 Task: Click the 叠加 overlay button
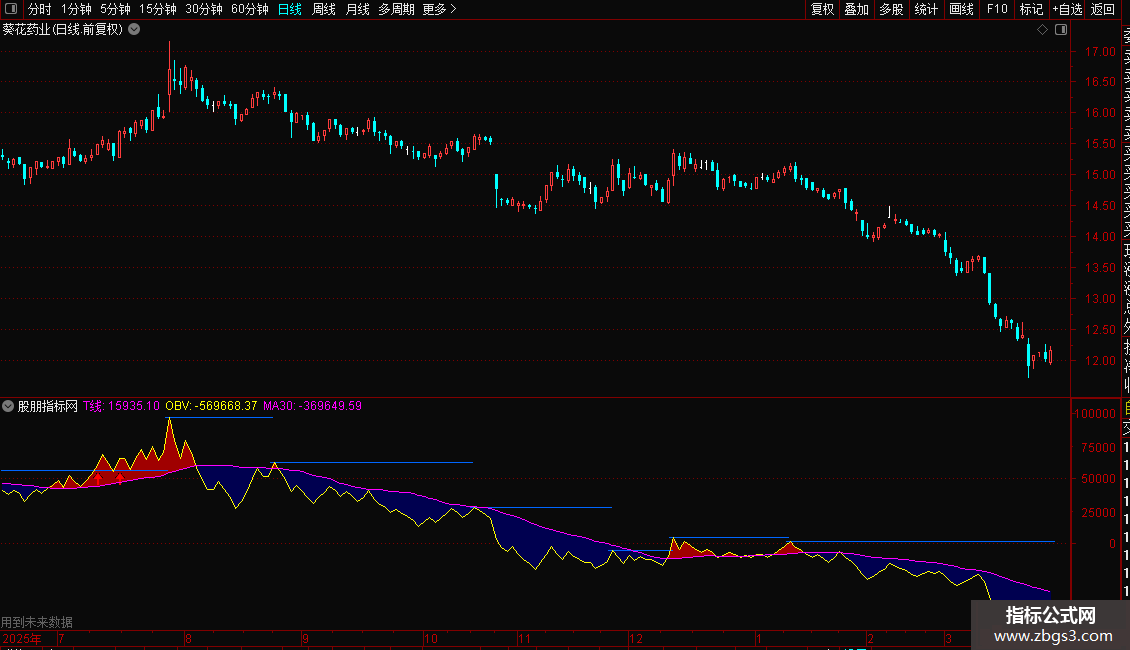pos(856,9)
